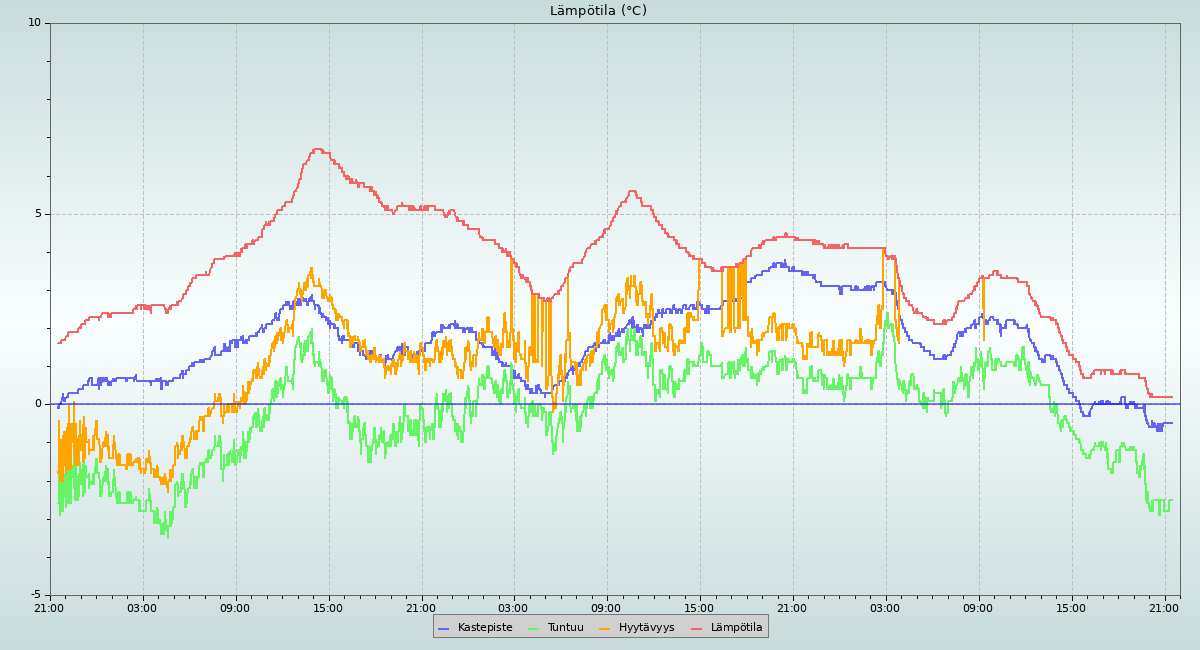Click the y-axis label 5
The image size is (1200, 650).
point(38,214)
